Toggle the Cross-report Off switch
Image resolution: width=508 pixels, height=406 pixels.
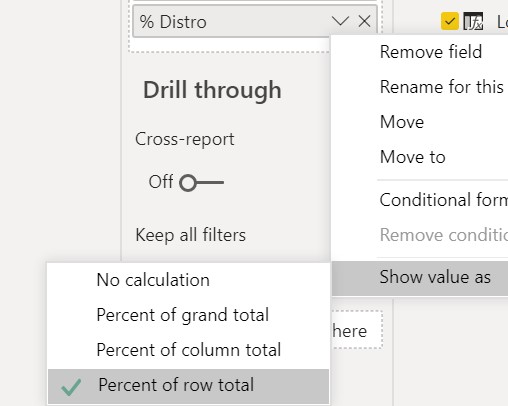coord(201,183)
